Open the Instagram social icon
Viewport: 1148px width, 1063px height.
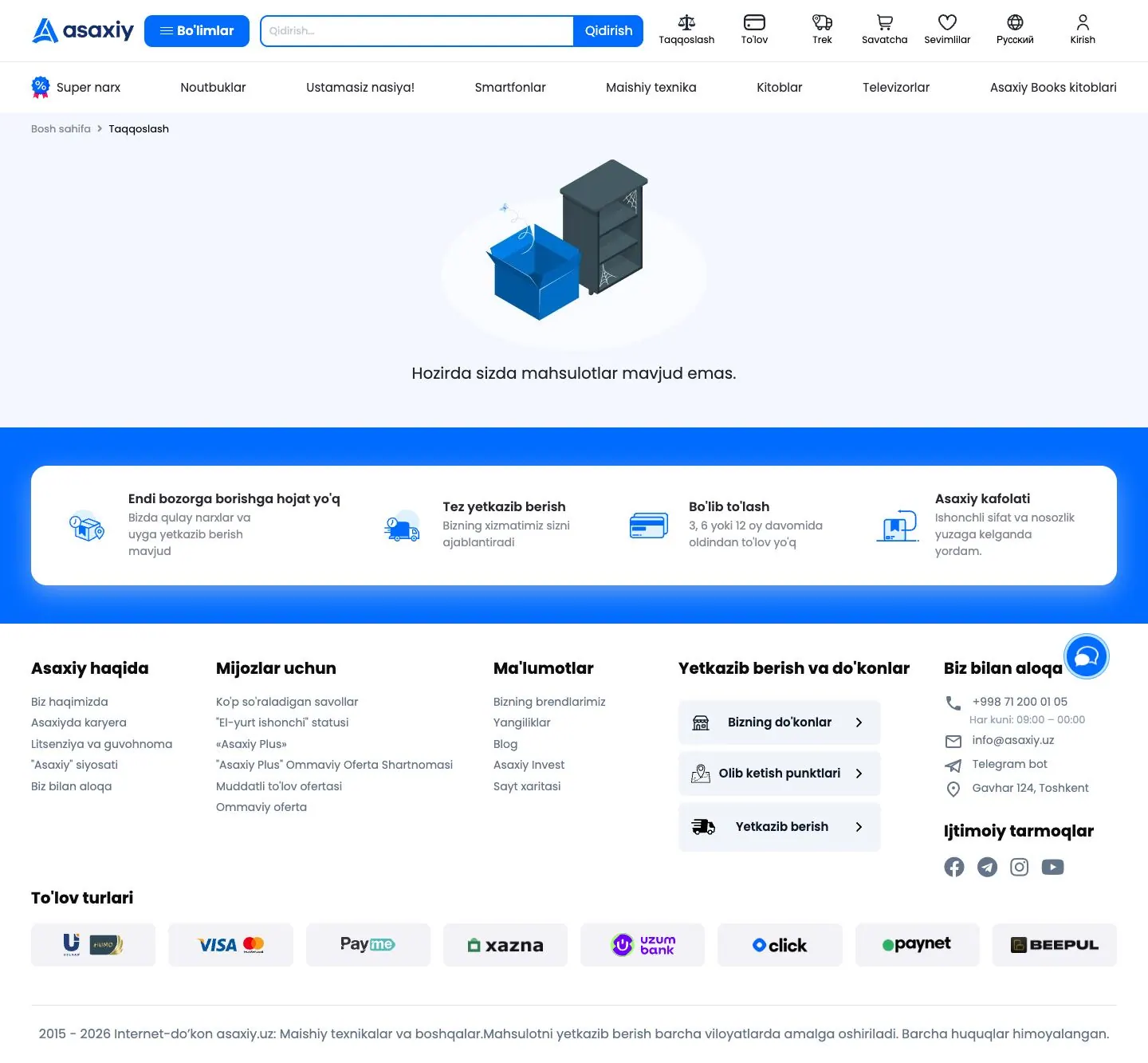[1020, 867]
